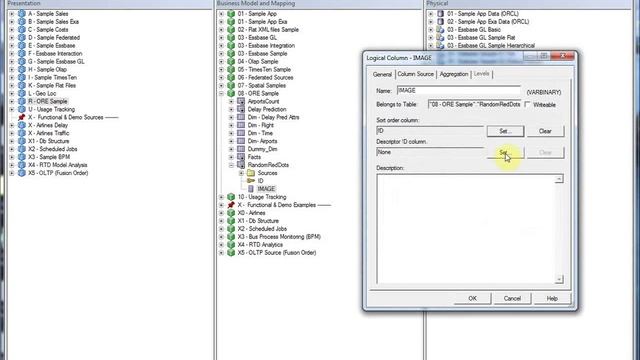This screenshot has width=640, height=360.
Task: Expand the Sources folder node
Action: point(241,173)
